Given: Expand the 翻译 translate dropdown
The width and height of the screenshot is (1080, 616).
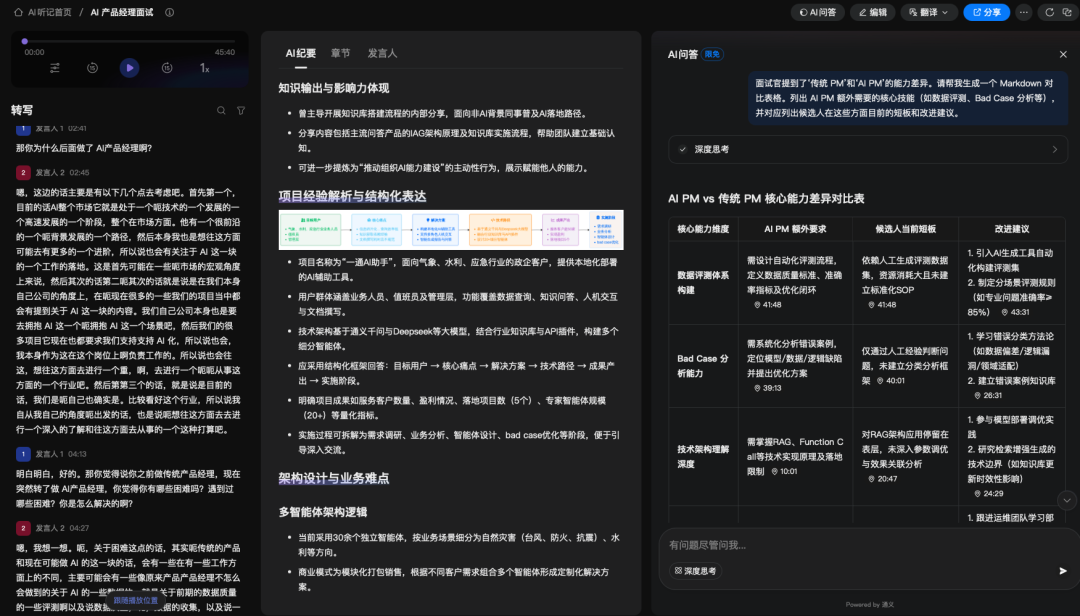Looking at the screenshot, I should tap(928, 12).
